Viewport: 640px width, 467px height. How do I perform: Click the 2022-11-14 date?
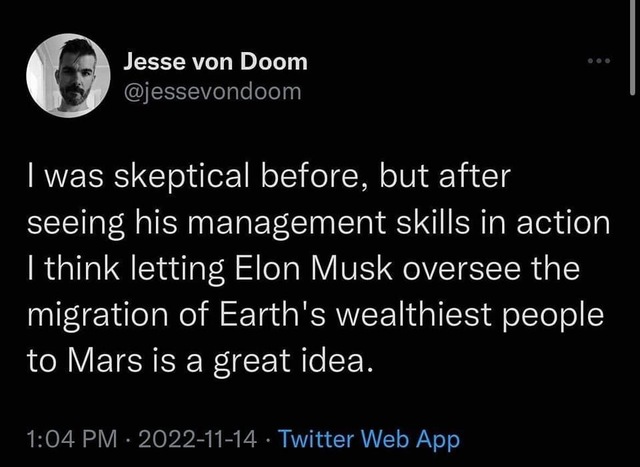click(x=198, y=439)
